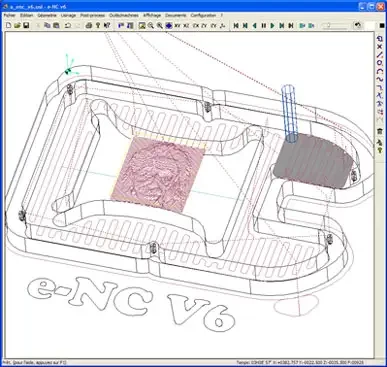Switch to the XZ plane view
Viewport: 387px width, 367px height.
[186, 25]
